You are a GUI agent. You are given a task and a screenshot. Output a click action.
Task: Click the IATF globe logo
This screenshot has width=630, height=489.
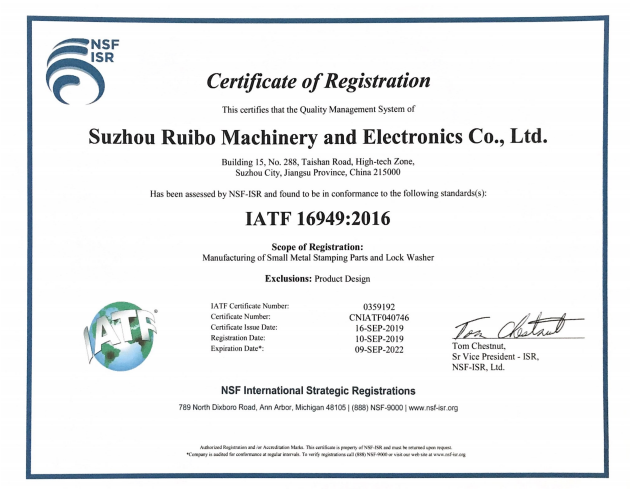[120, 336]
